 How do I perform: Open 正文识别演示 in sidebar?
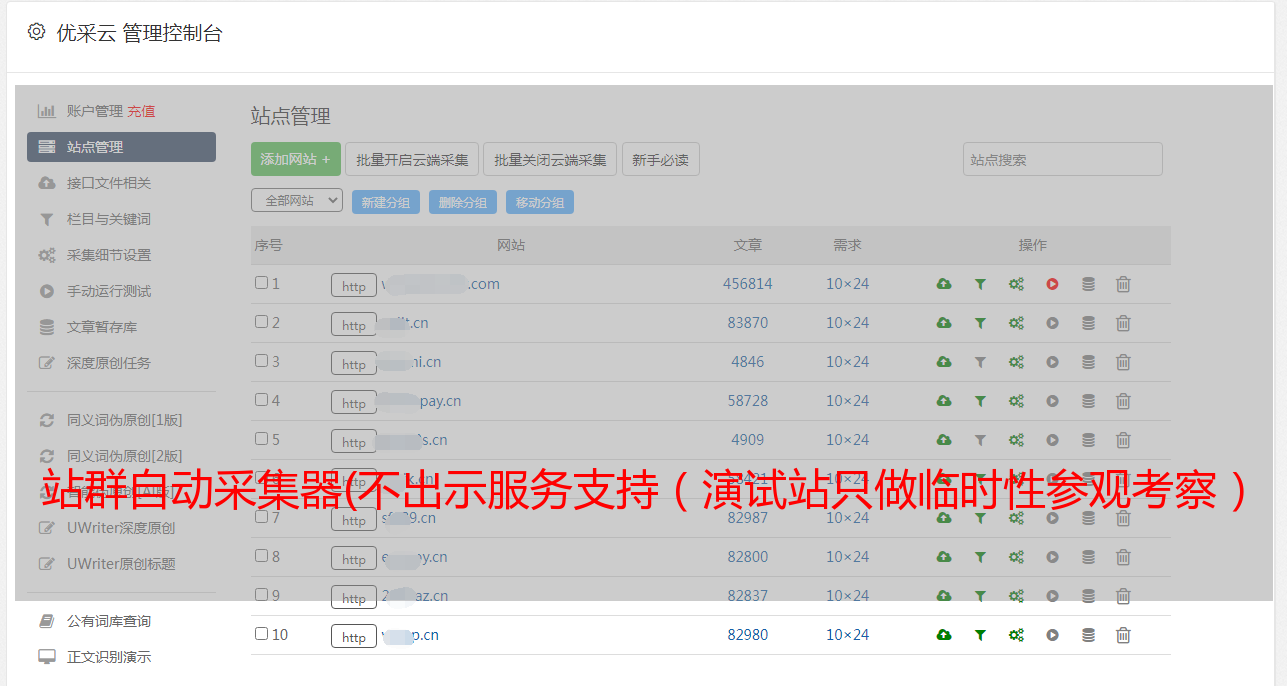109,657
